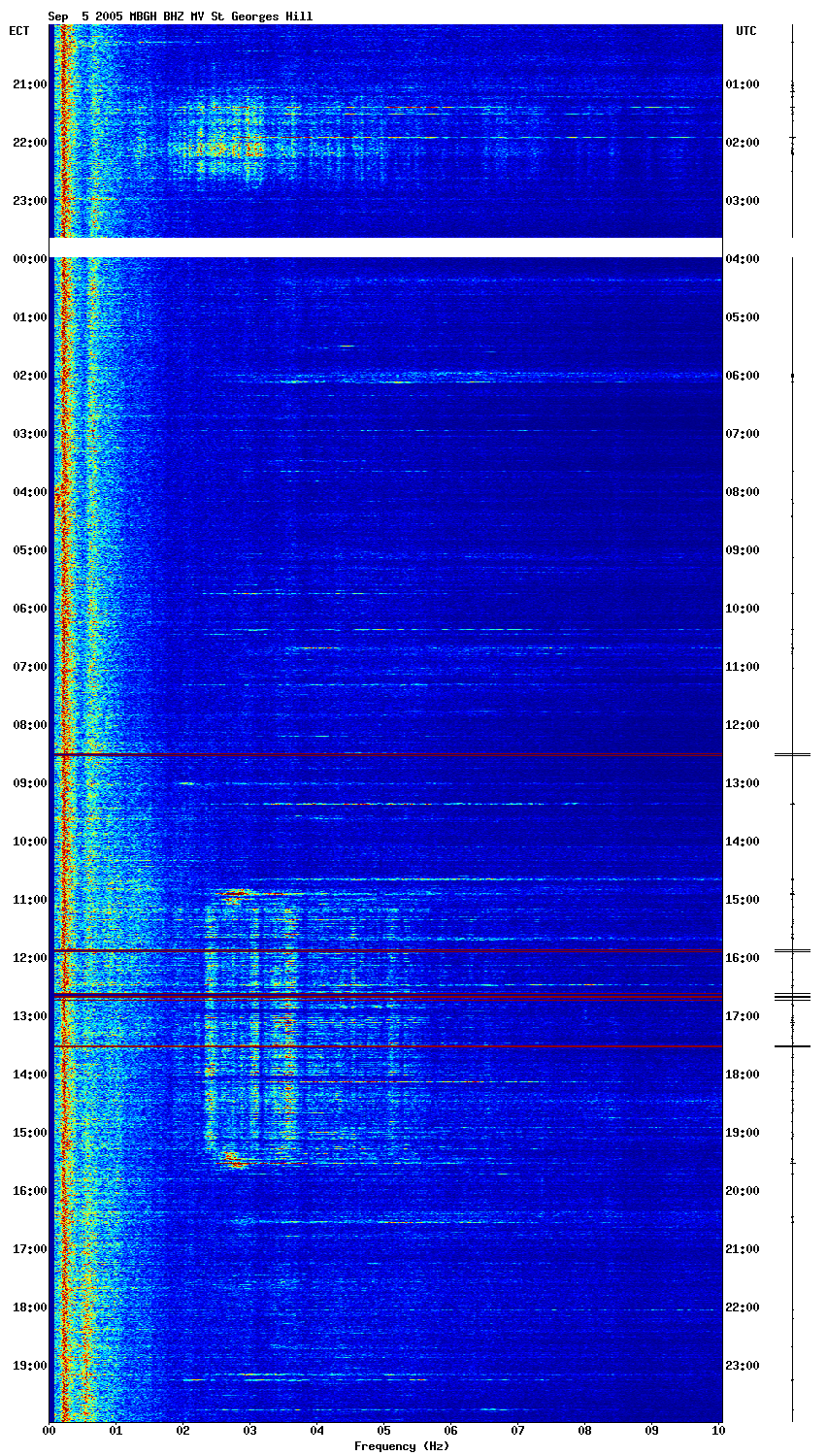
Task: Pick the 02:00 label on the UTC axis
Action: click(743, 143)
